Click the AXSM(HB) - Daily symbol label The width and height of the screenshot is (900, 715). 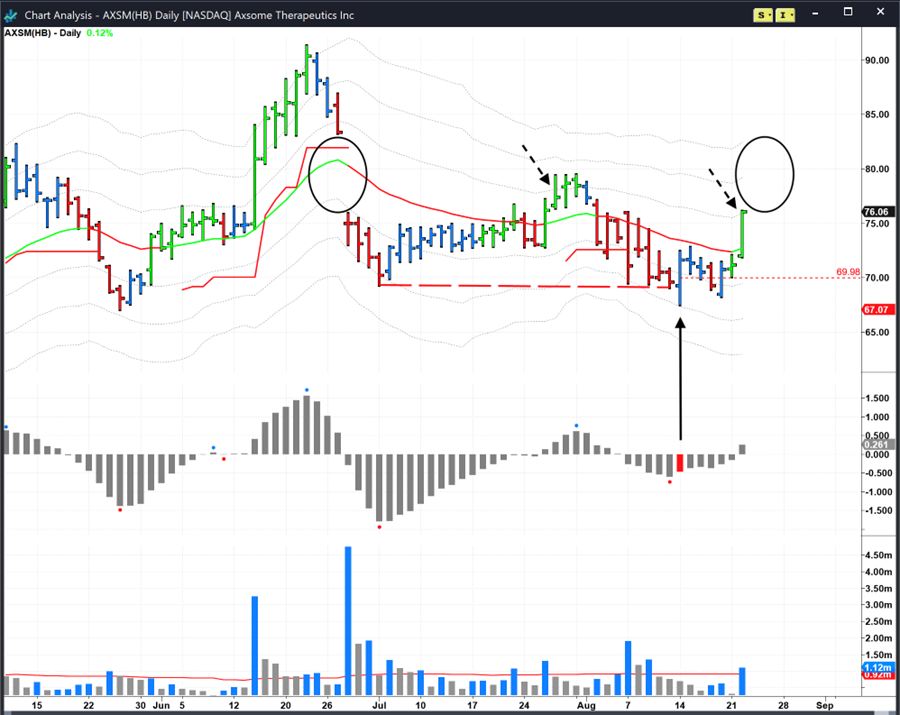pyautogui.click(x=42, y=33)
